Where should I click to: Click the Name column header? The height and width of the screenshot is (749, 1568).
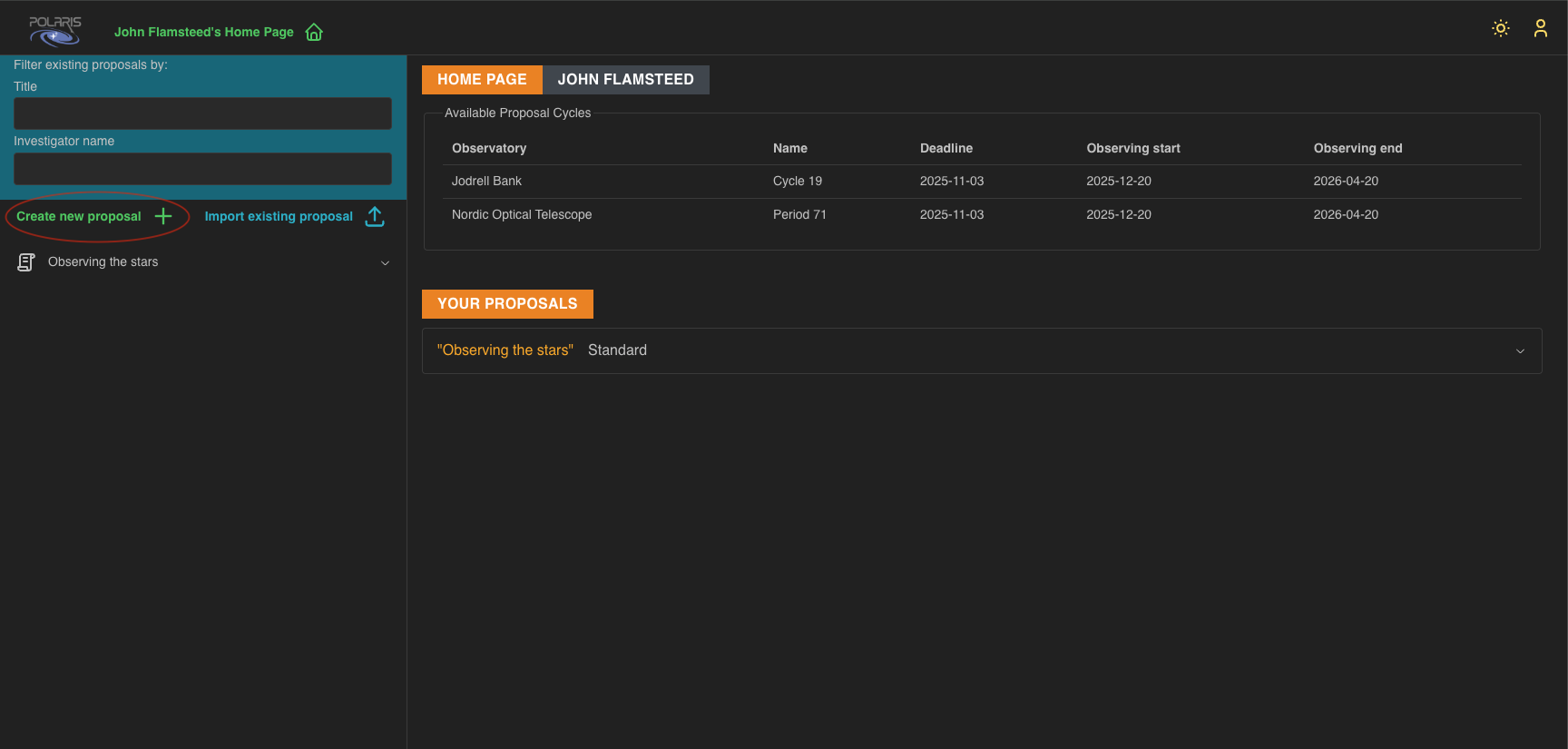tap(790, 148)
